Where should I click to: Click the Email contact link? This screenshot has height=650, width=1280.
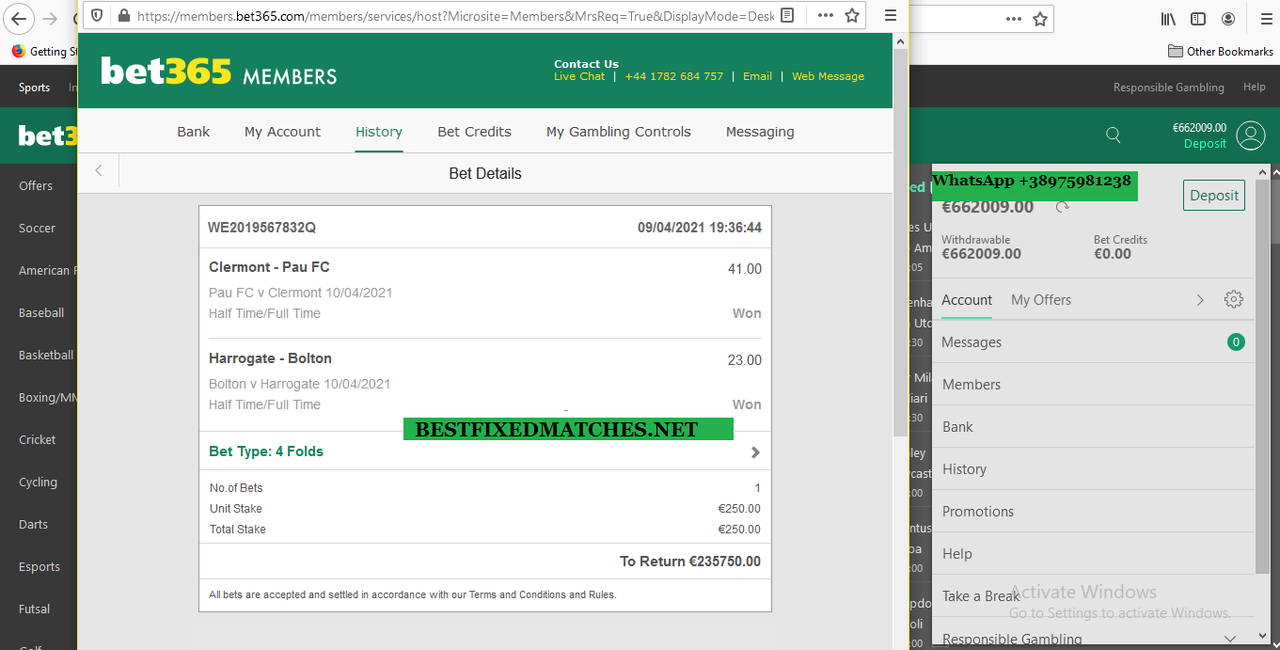(757, 76)
